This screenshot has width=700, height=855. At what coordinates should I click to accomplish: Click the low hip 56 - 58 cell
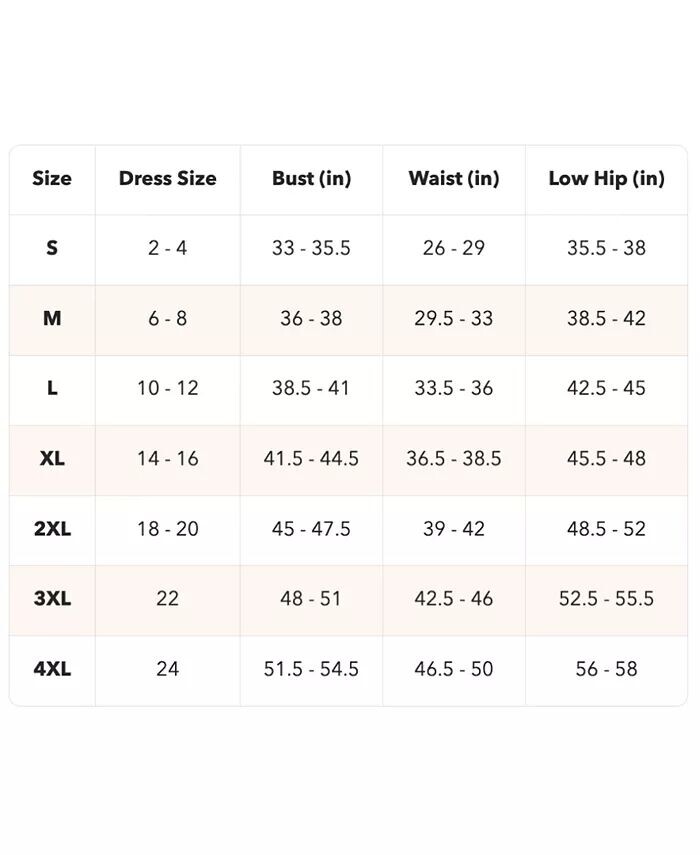tap(606, 668)
